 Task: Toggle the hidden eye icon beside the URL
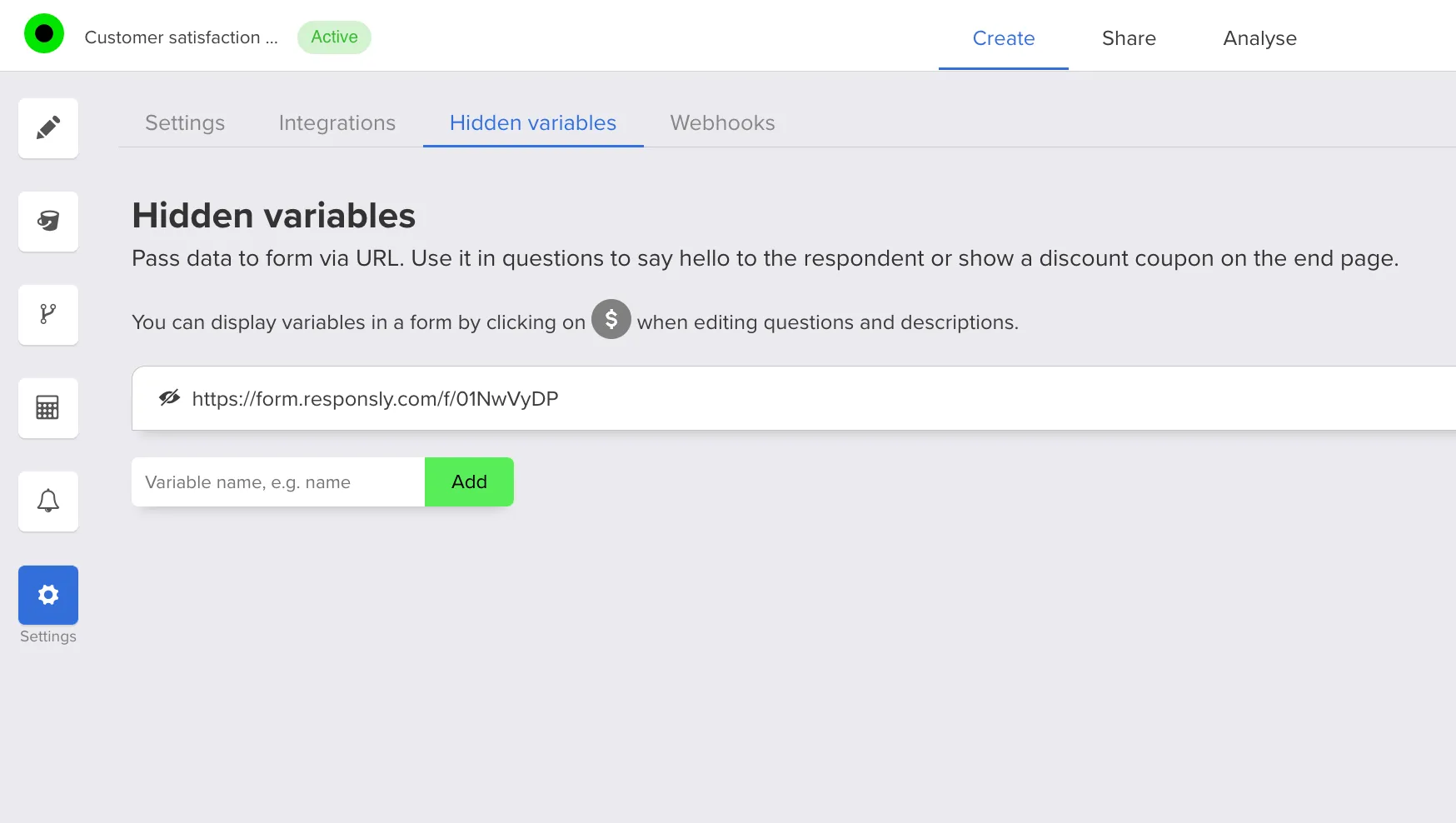click(x=168, y=397)
